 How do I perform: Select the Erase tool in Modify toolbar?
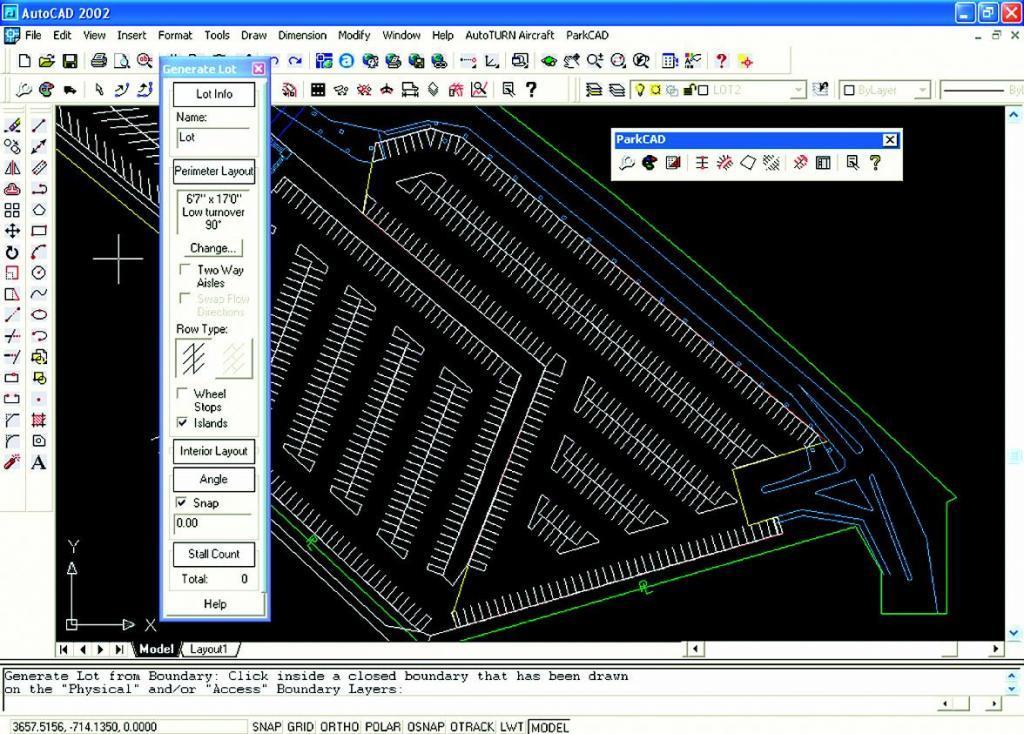click(x=12, y=125)
